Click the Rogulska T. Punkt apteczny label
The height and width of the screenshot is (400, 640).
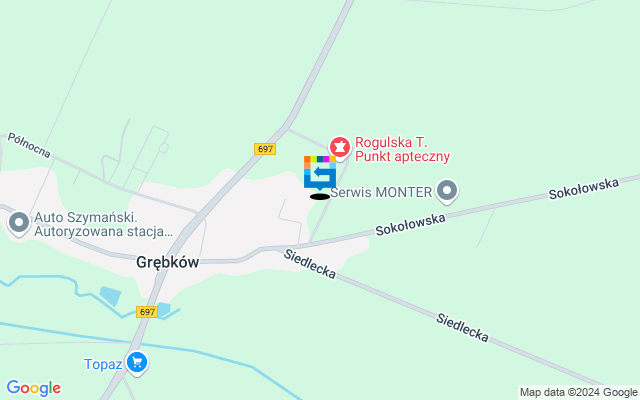click(x=402, y=149)
